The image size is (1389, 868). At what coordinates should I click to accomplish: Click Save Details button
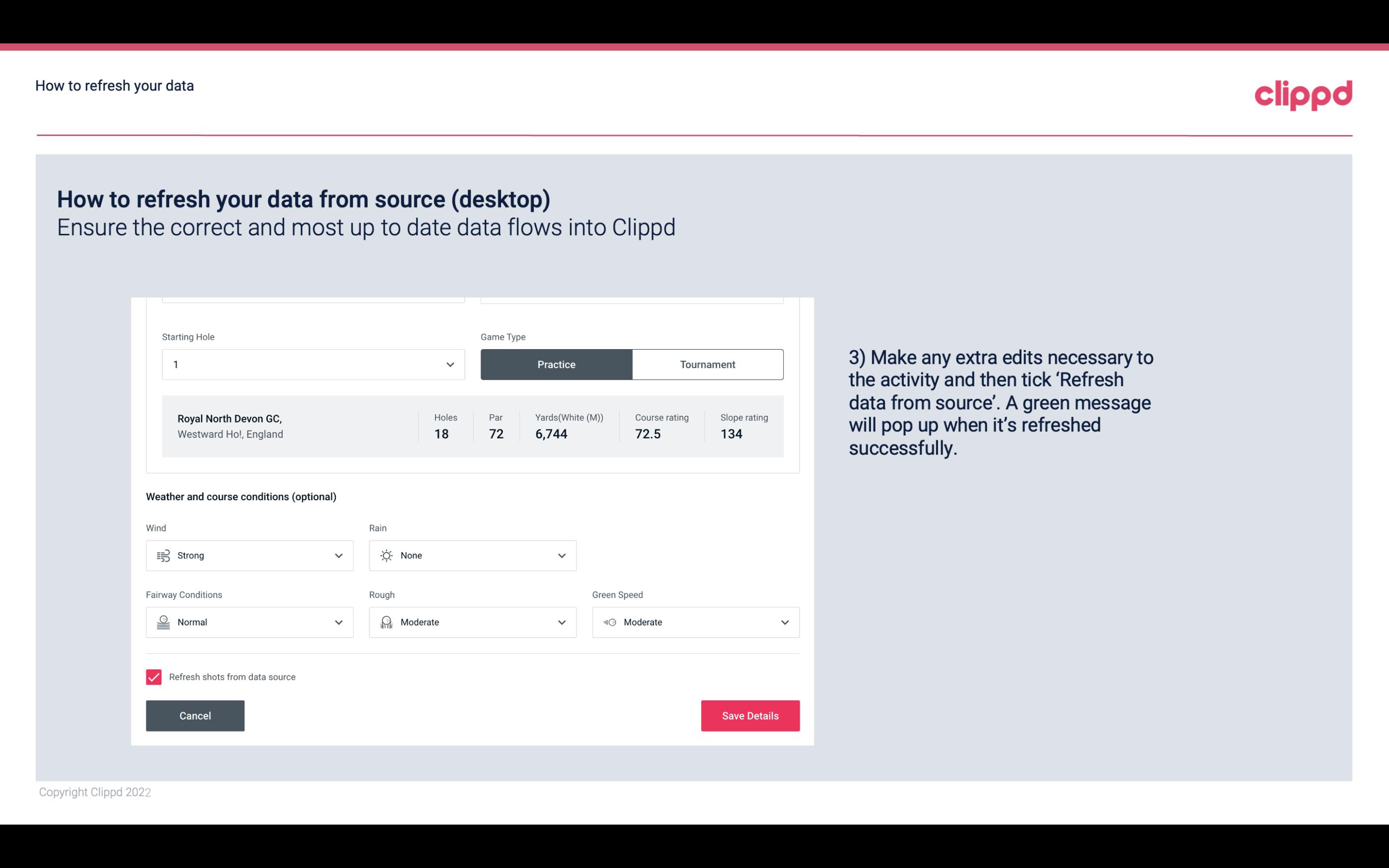(750, 715)
